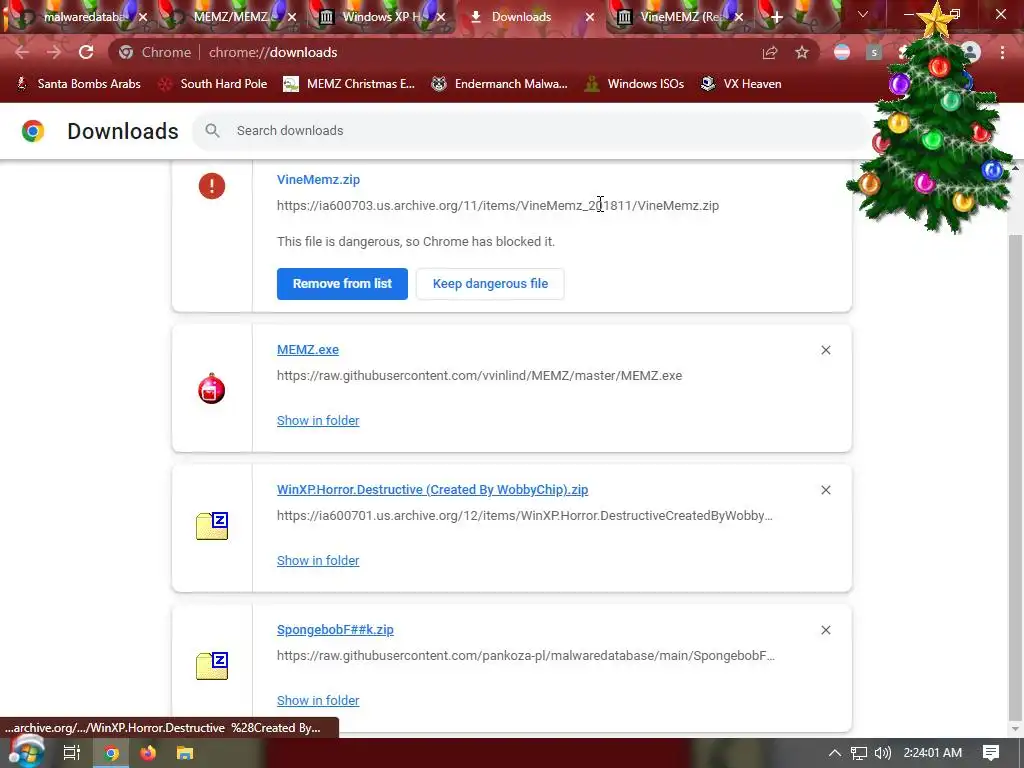1024x768 pixels.
Task: Click the VineMemz.zip file name
Action: tap(318, 180)
